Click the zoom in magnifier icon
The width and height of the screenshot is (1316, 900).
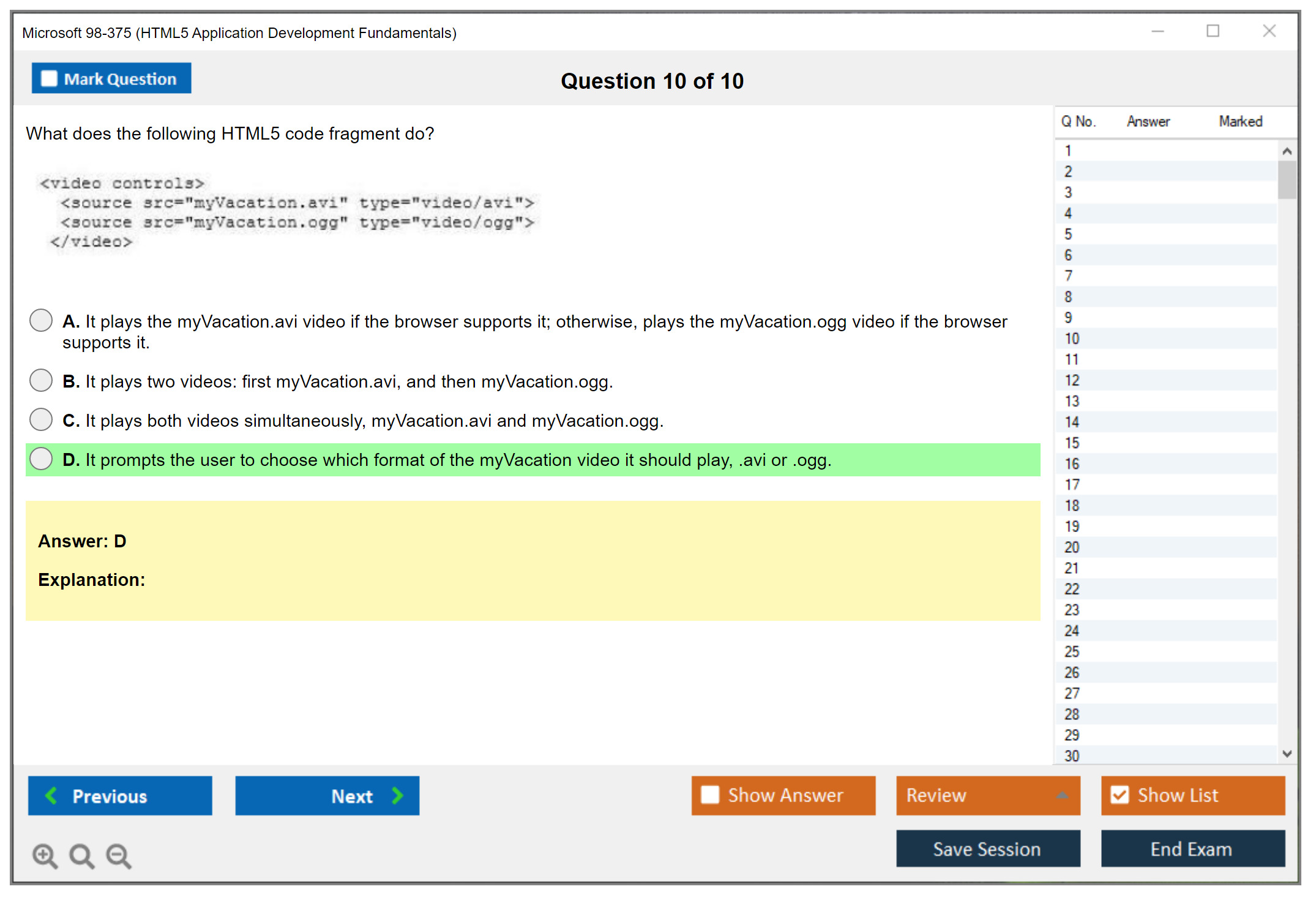[x=45, y=855]
